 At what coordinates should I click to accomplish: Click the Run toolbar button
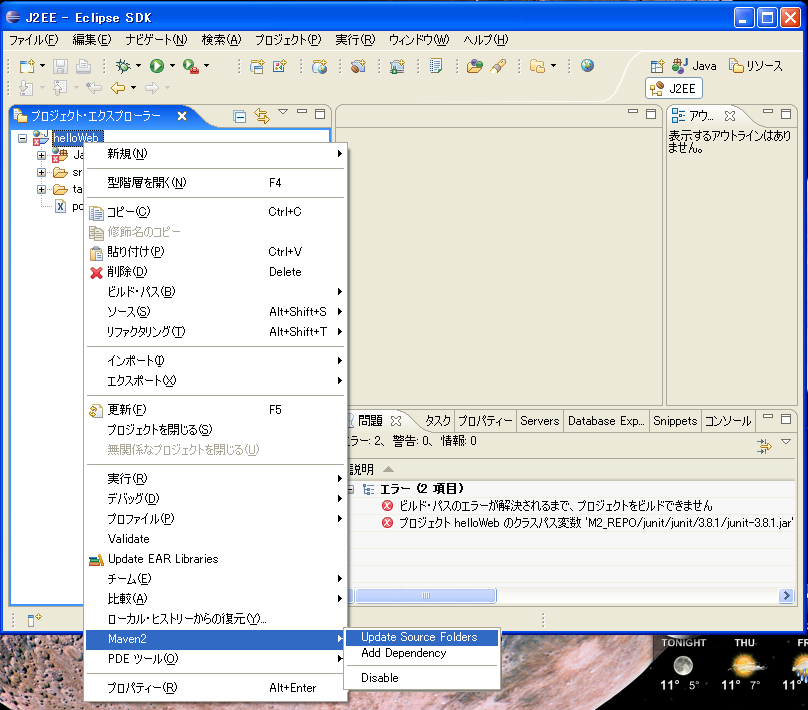(156, 66)
